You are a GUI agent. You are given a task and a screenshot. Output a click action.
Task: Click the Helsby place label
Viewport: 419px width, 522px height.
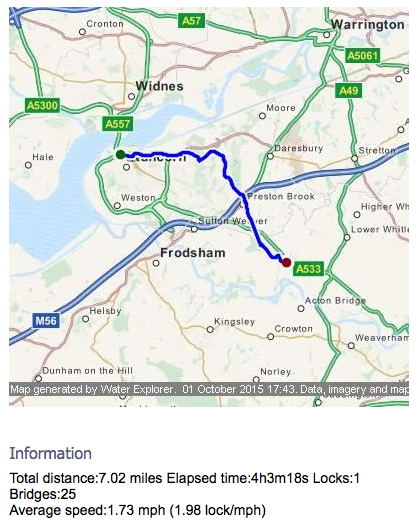(105, 311)
